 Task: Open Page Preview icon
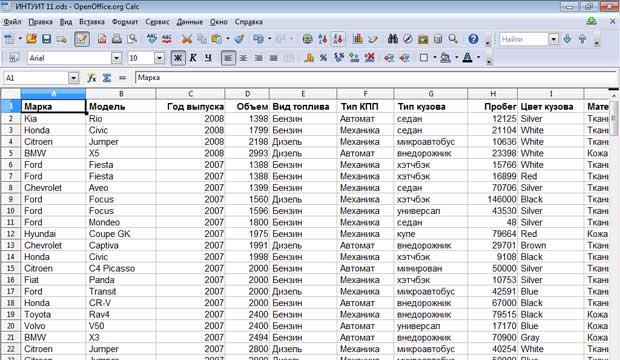point(132,39)
